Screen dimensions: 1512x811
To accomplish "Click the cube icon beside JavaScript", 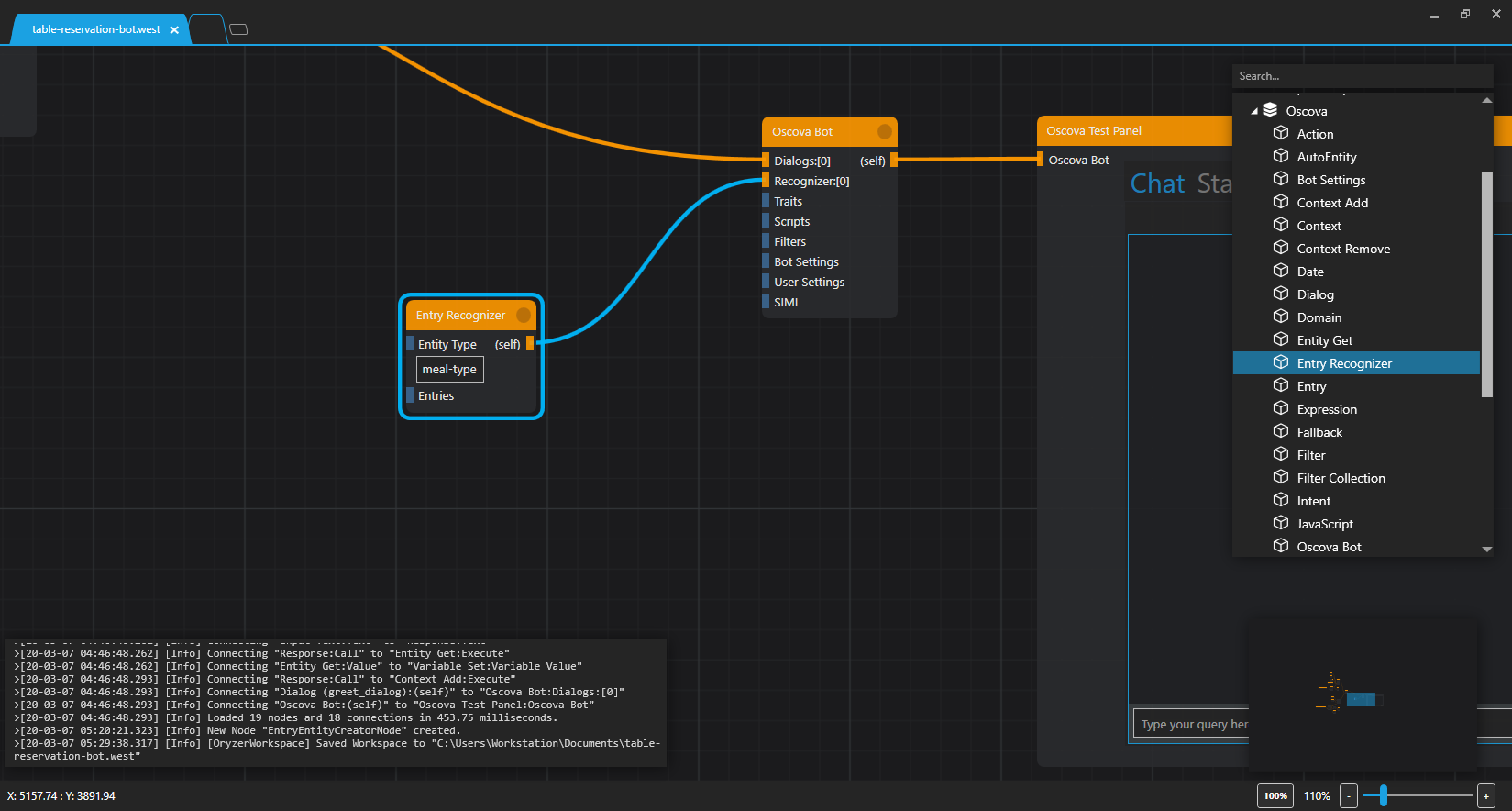I will click(x=1281, y=523).
